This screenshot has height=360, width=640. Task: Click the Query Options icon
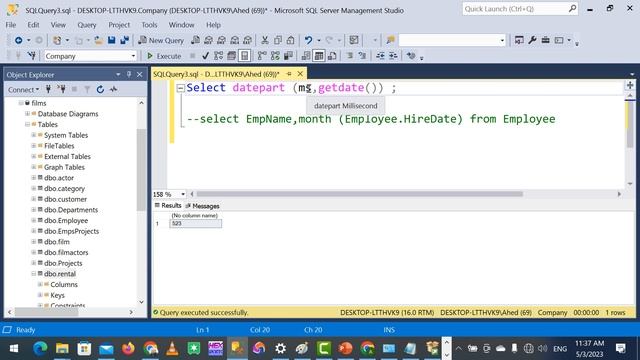coord(231,56)
